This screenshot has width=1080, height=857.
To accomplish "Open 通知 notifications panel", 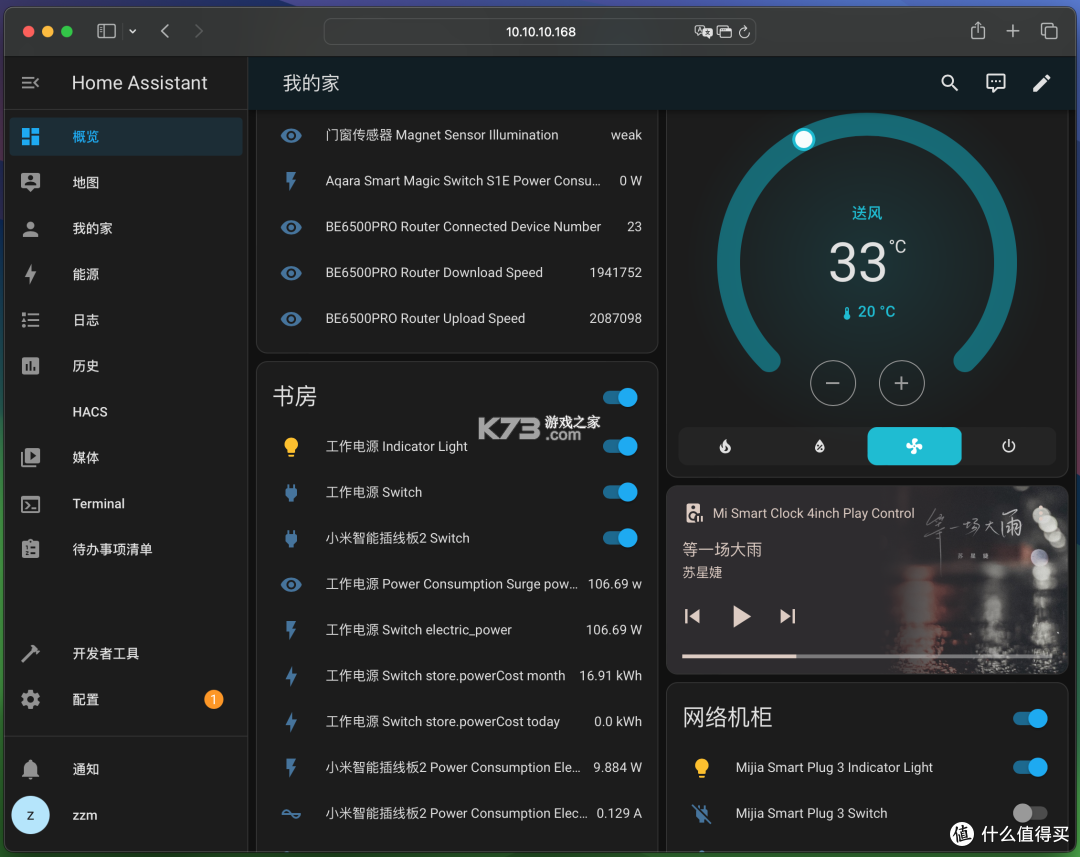I will (126, 769).
